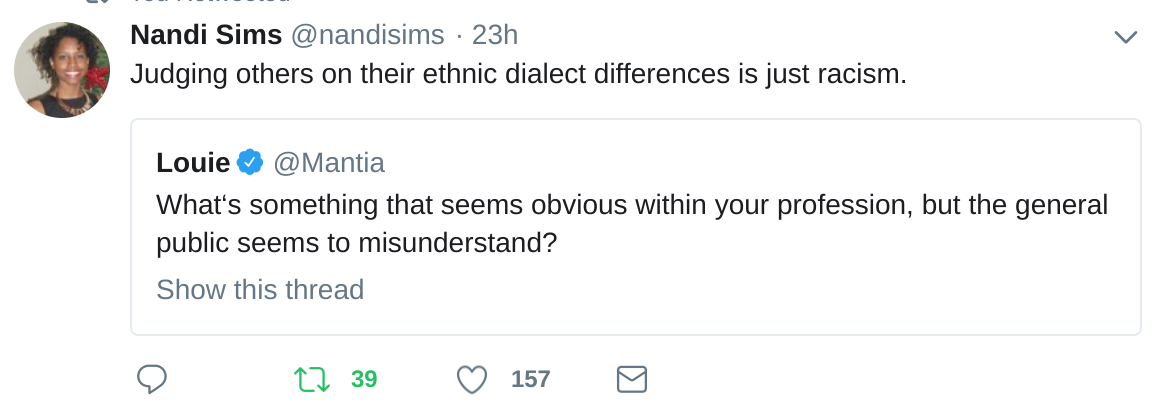
Task: Undo the retweet via green arrows icon
Action: coord(312,379)
